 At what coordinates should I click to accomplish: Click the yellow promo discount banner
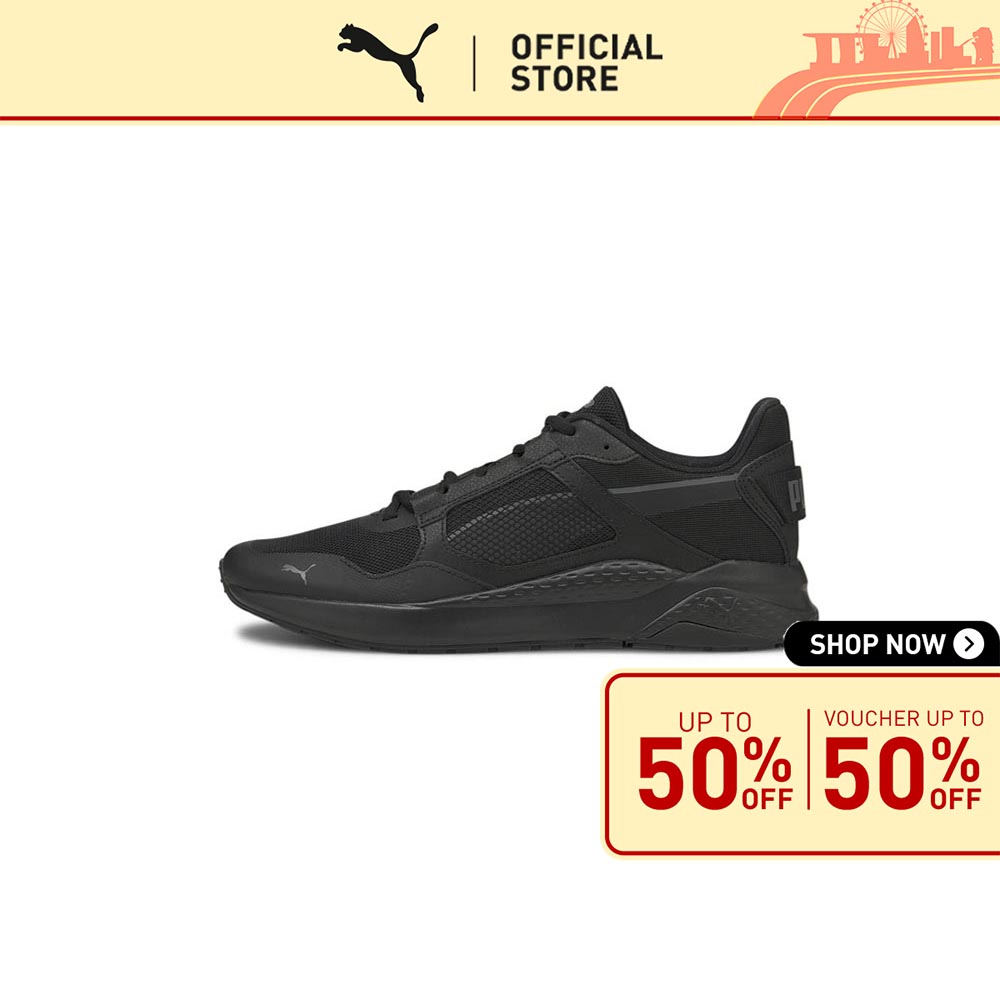tap(802, 763)
